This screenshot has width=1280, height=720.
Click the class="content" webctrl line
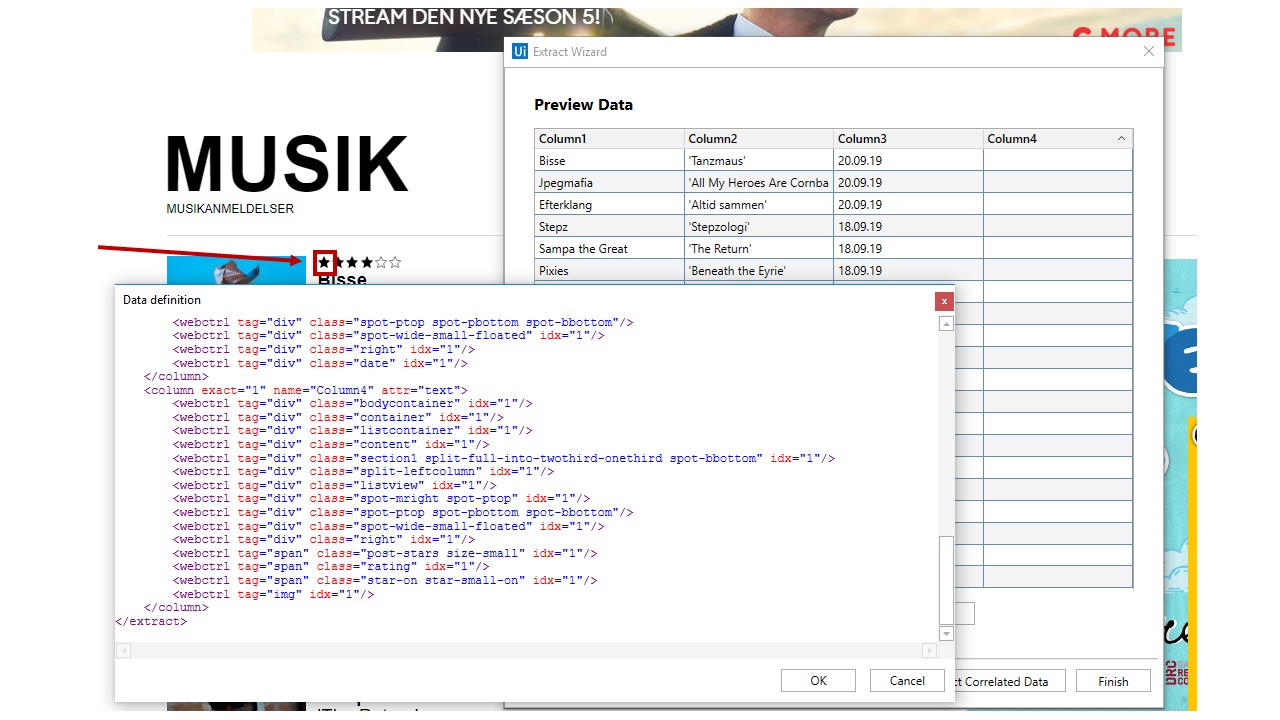click(331, 444)
